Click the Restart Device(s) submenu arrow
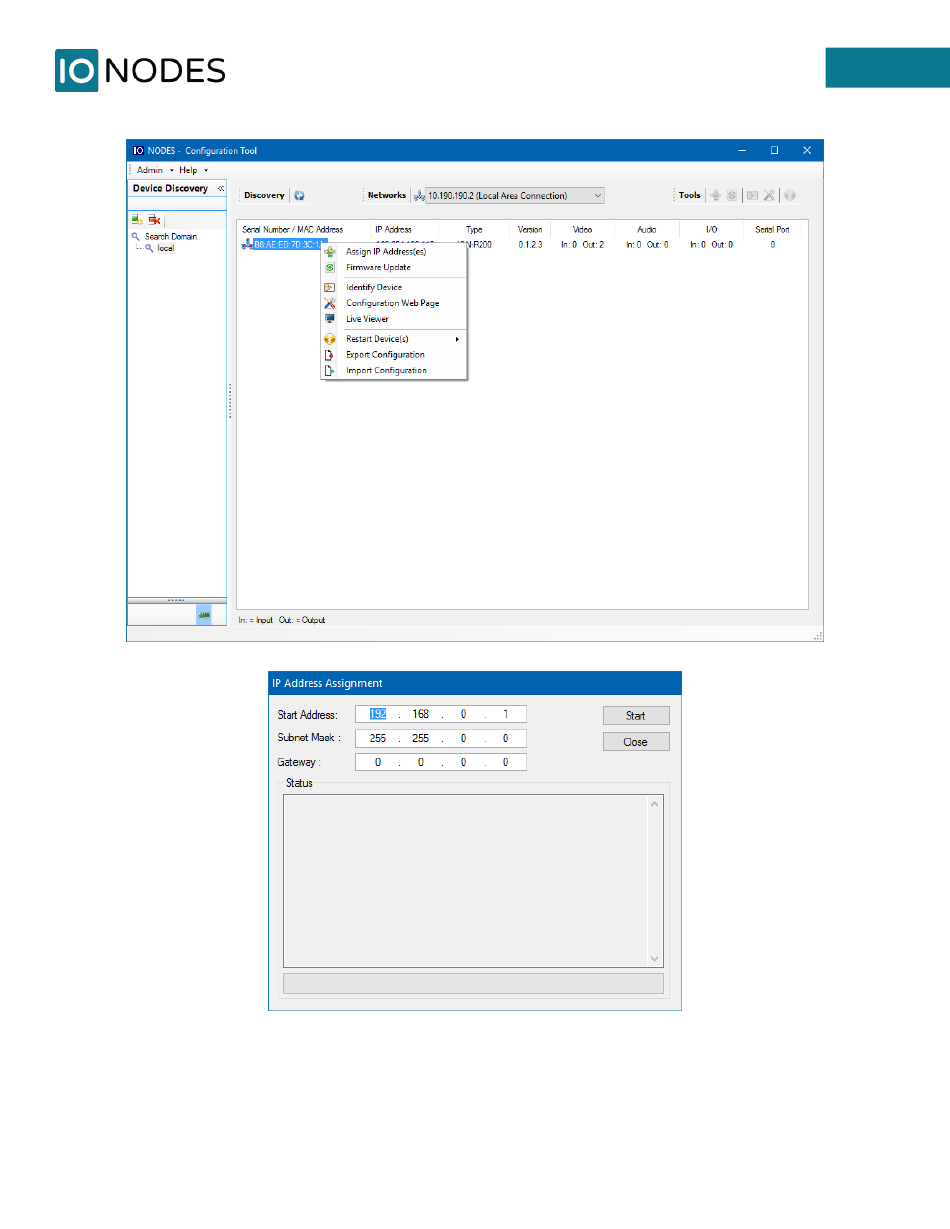The height and width of the screenshot is (1229, 950). pos(457,339)
